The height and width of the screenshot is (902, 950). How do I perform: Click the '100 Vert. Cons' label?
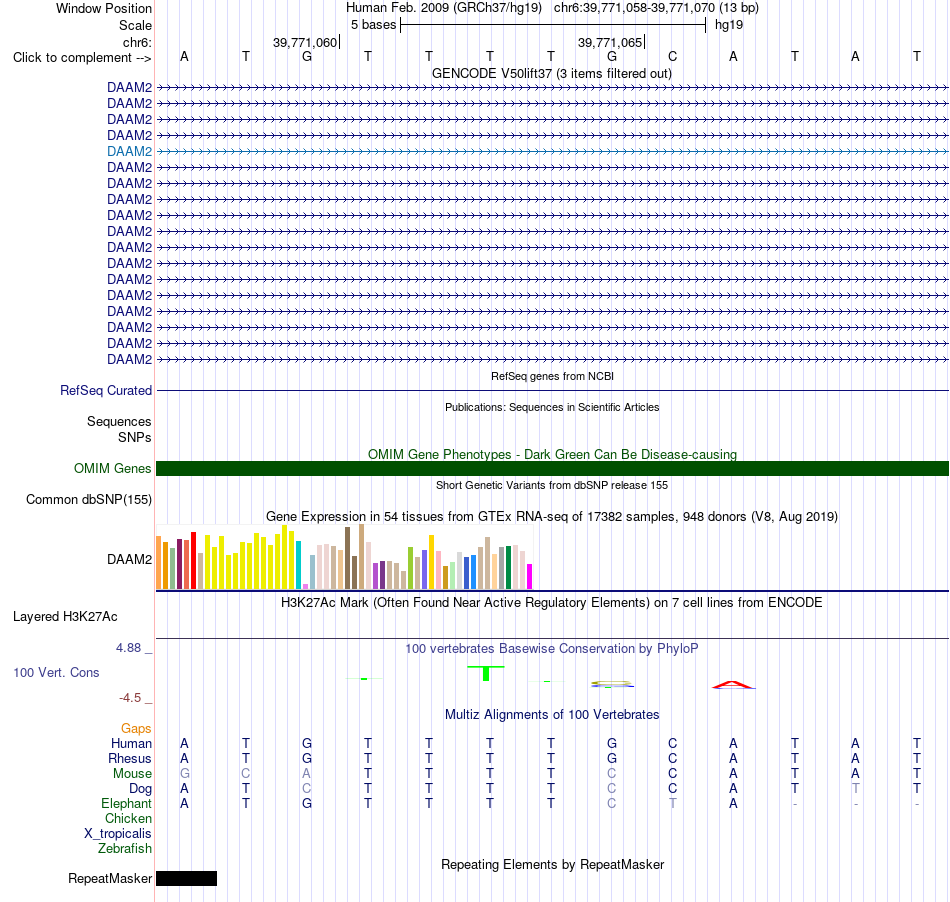click(56, 672)
